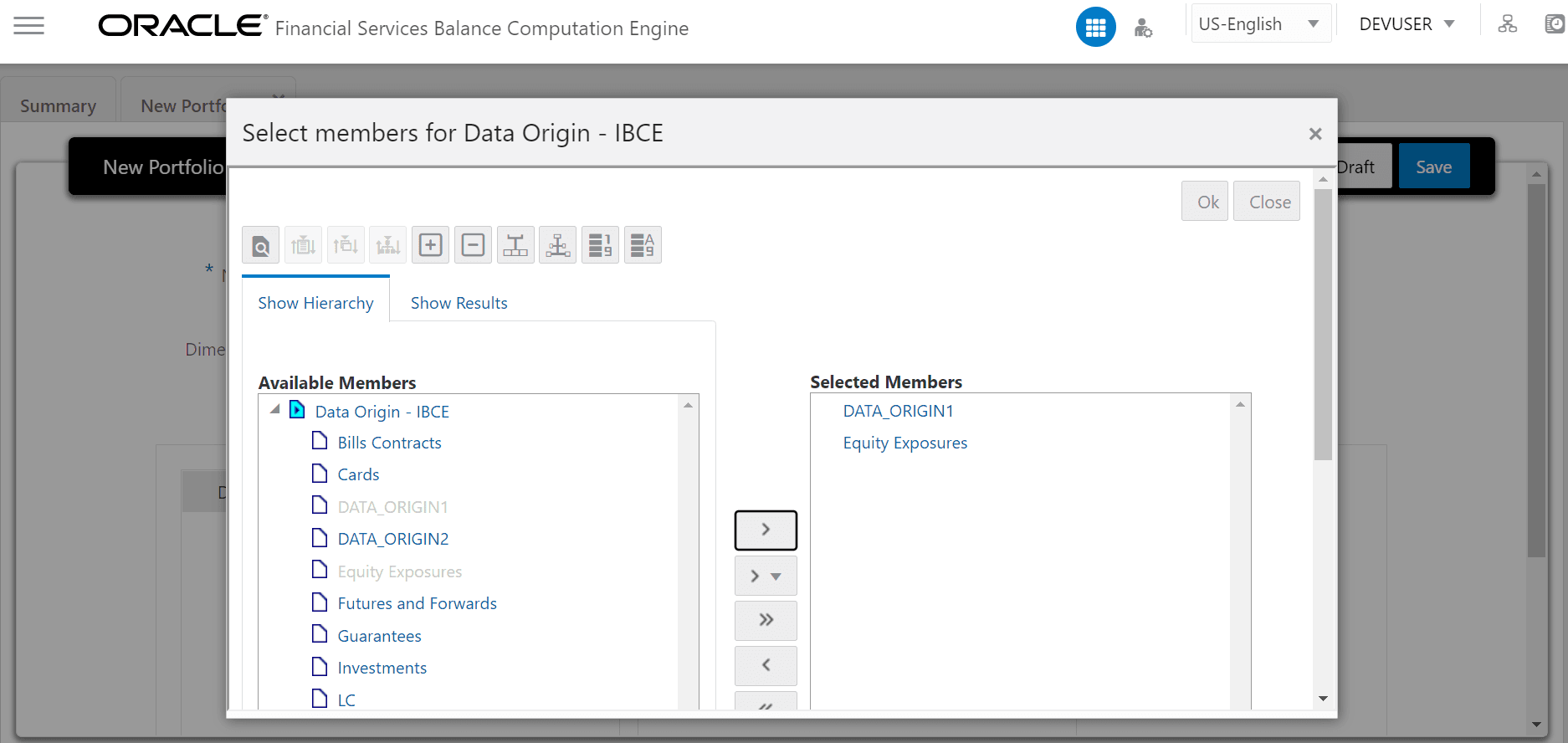Screen dimensions: 1568x743
Task: Select Investments in Available Members
Action: [382, 668]
